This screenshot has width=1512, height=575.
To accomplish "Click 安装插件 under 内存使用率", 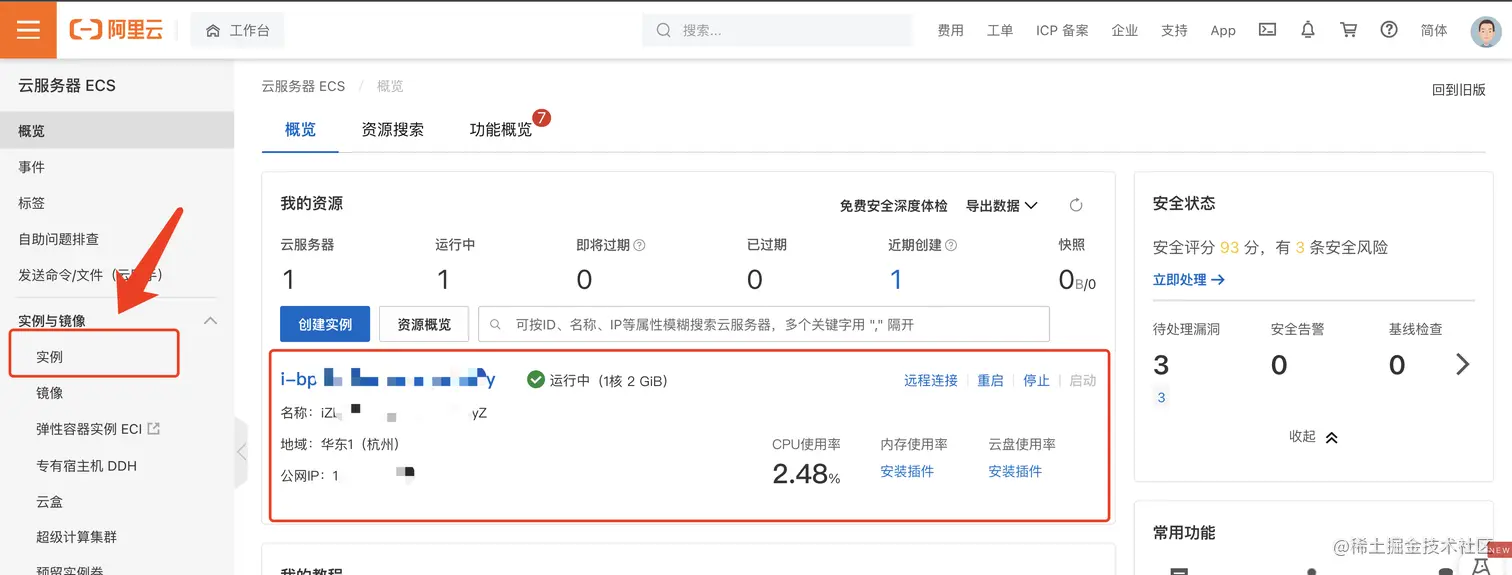I will 907,471.
